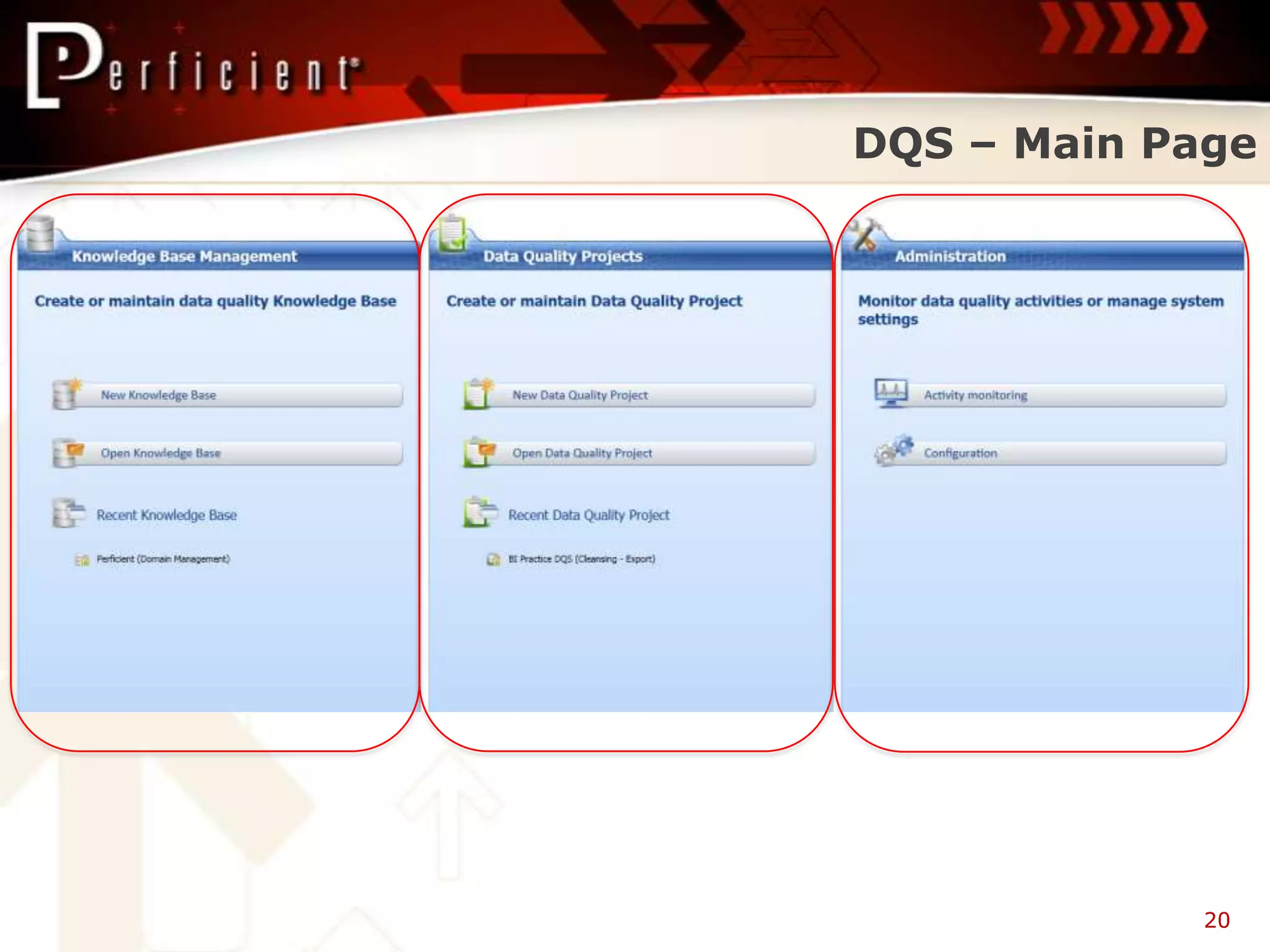This screenshot has width=1270, height=952.
Task: Click the BI Practice DQS project item icon
Action: 494,560
